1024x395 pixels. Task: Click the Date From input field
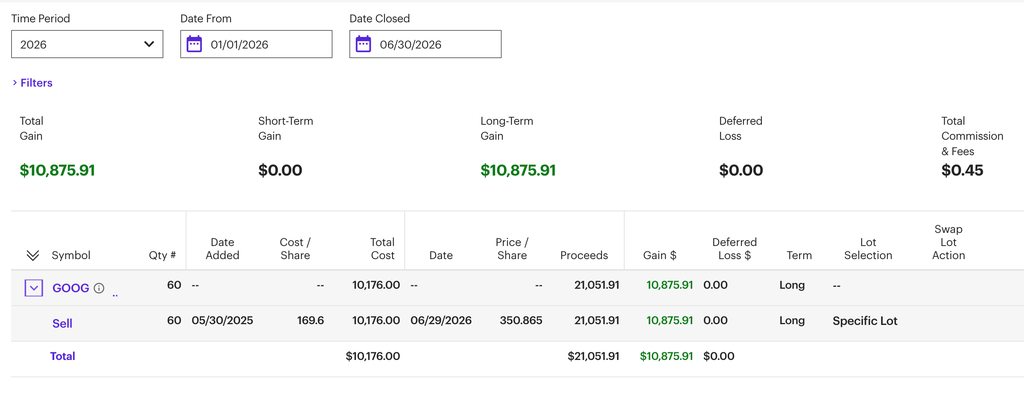[x=256, y=44]
